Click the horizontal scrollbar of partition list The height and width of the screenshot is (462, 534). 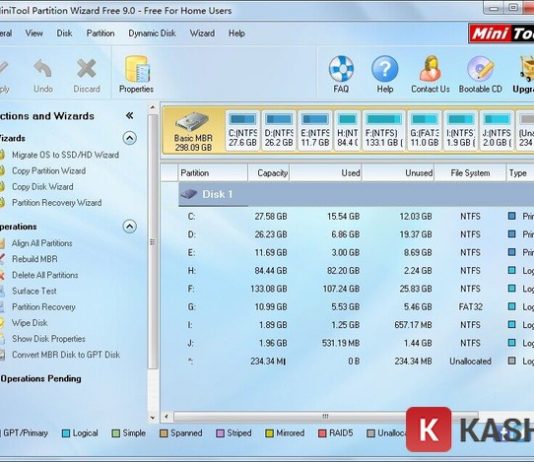click(325, 416)
